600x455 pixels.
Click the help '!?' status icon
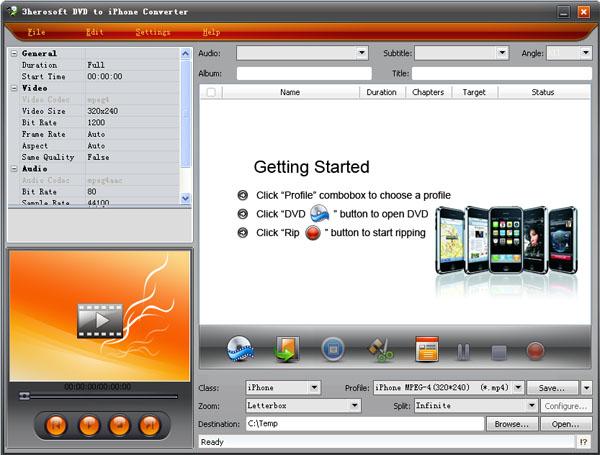[x=584, y=442]
